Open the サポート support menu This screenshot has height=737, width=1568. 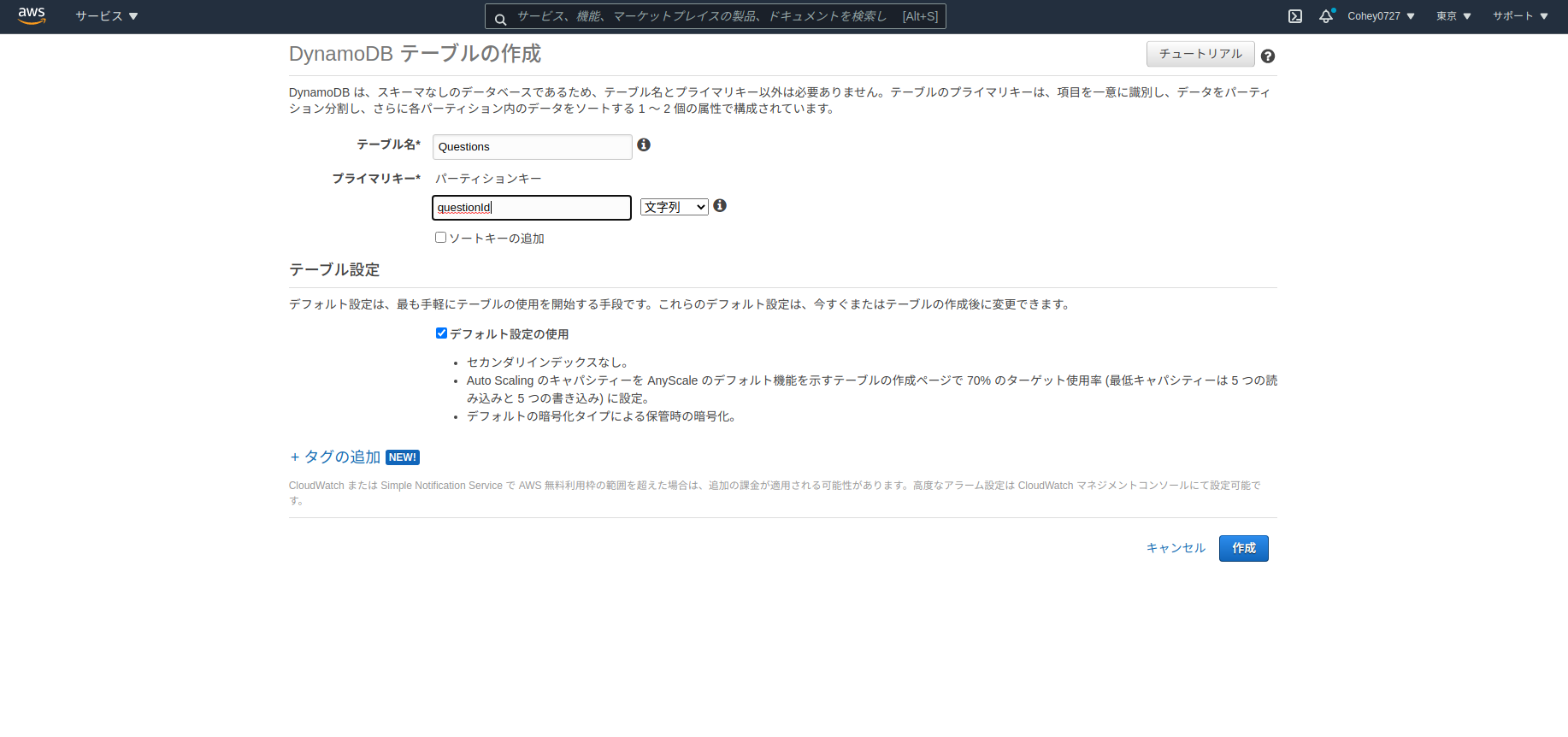click(1520, 16)
